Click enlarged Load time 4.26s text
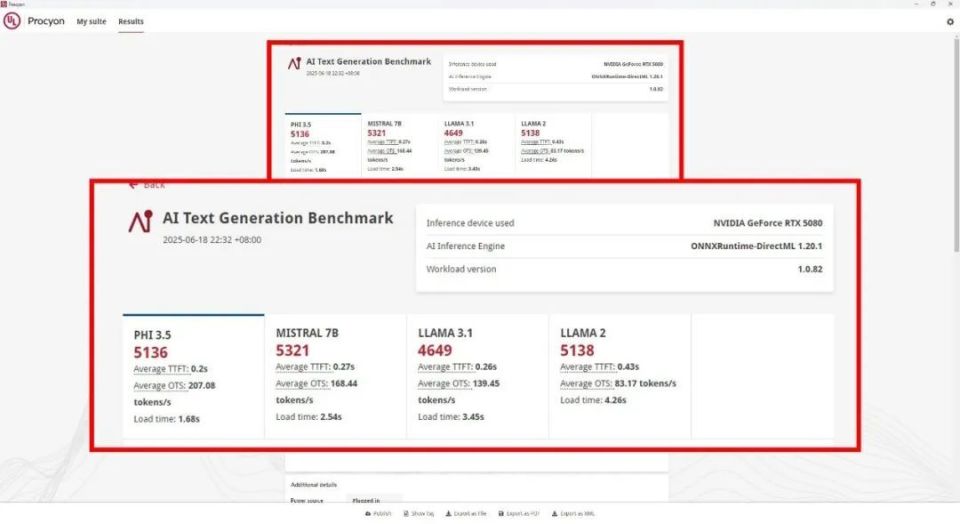This screenshot has width=960, height=524. tap(593, 400)
